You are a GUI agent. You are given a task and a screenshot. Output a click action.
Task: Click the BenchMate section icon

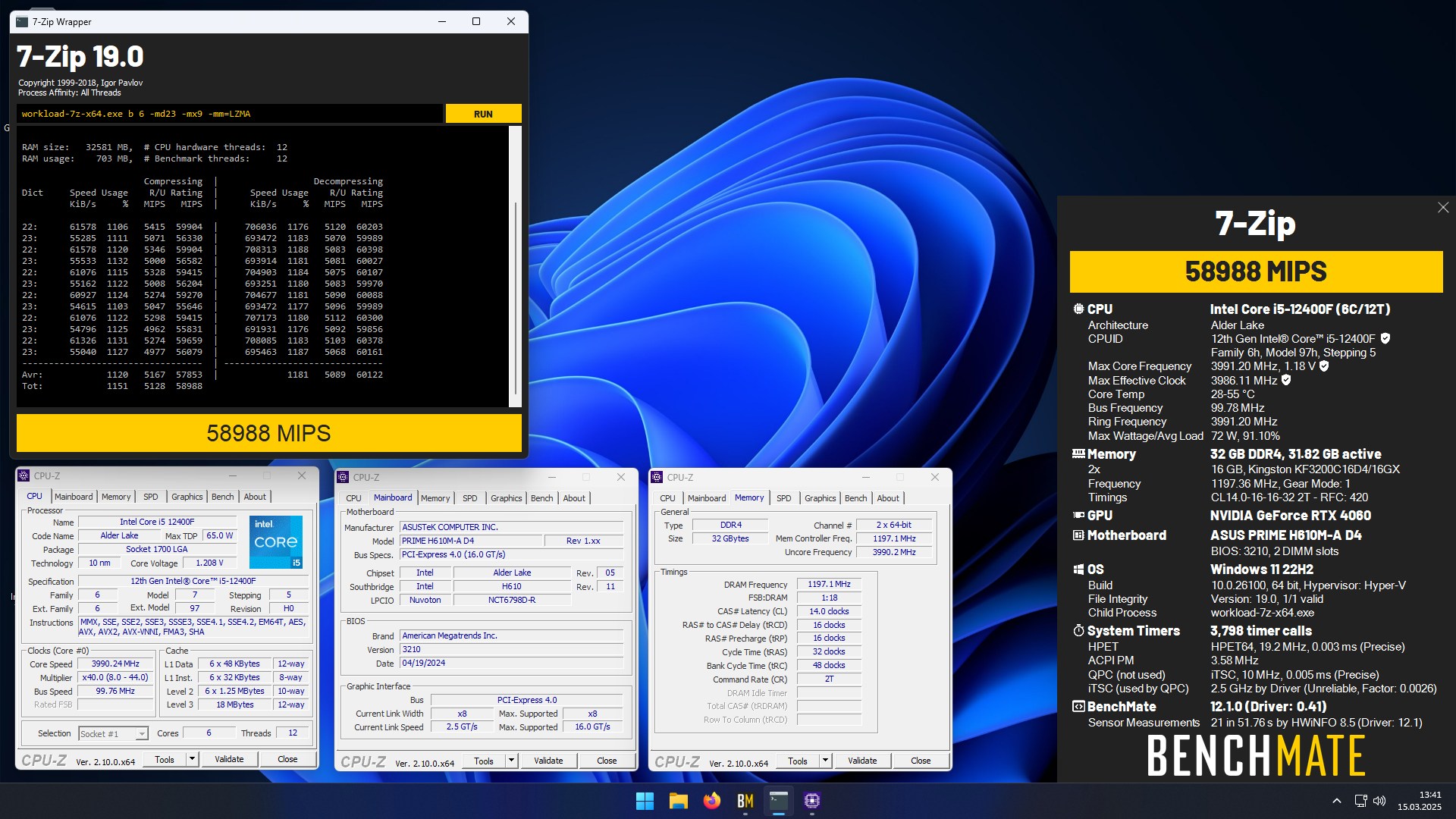pos(1078,706)
